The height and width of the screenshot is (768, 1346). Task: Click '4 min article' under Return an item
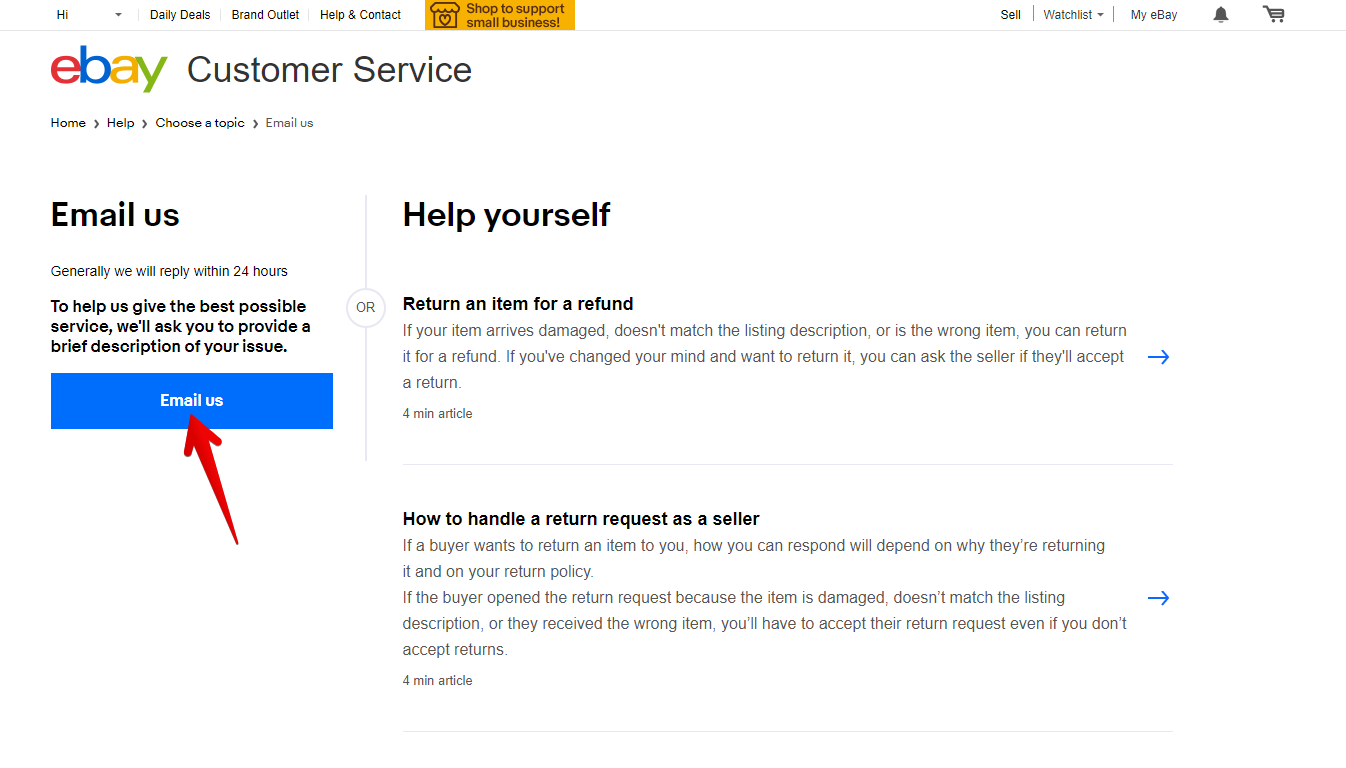tap(437, 414)
